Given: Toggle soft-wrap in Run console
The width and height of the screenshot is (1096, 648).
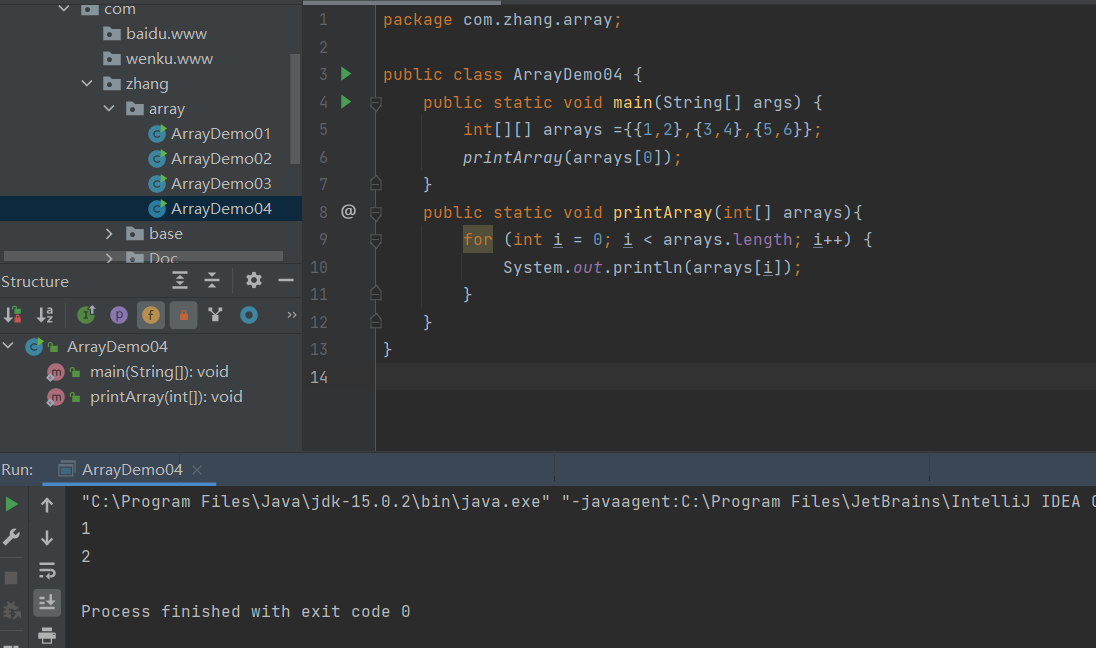Looking at the screenshot, I should (x=47, y=570).
